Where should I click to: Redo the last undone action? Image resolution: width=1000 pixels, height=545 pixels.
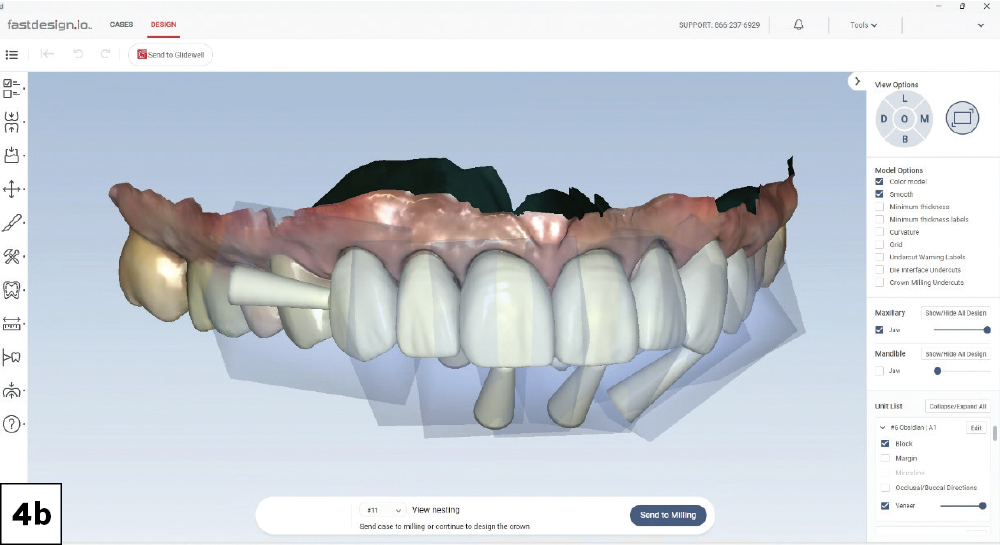(x=105, y=54)
